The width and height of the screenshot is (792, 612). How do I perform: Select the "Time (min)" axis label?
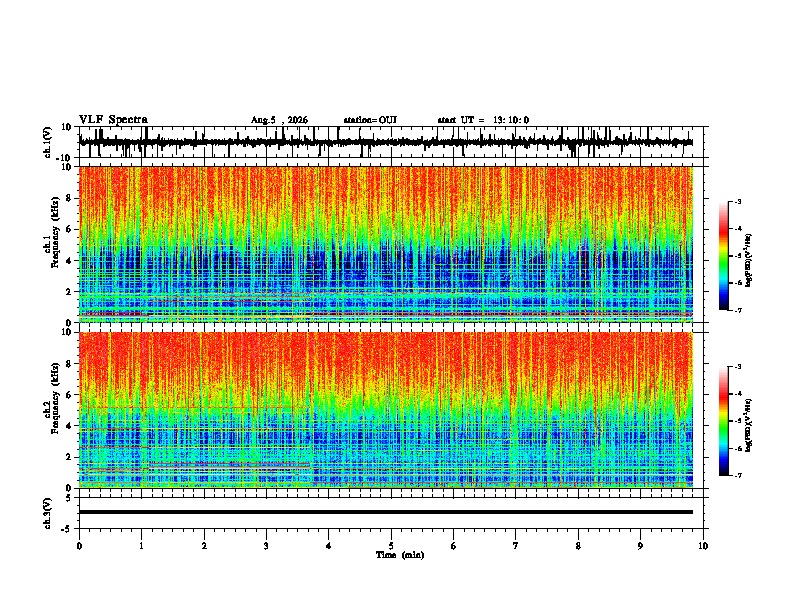400,555
